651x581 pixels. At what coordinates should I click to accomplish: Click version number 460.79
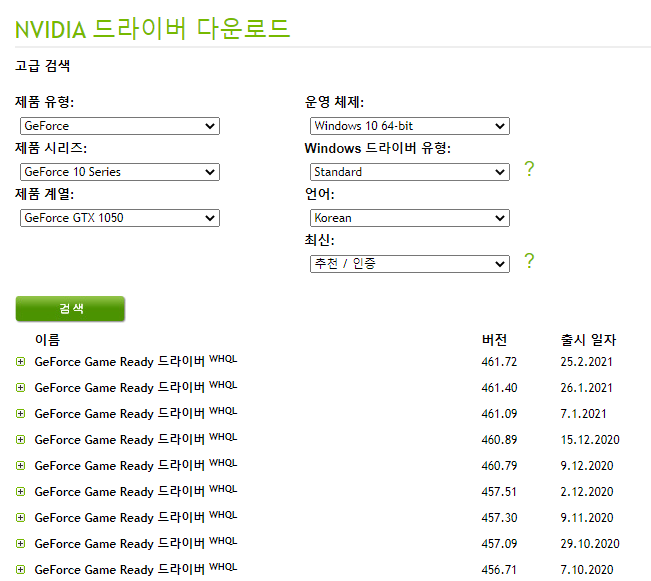[x=499, y=466]
